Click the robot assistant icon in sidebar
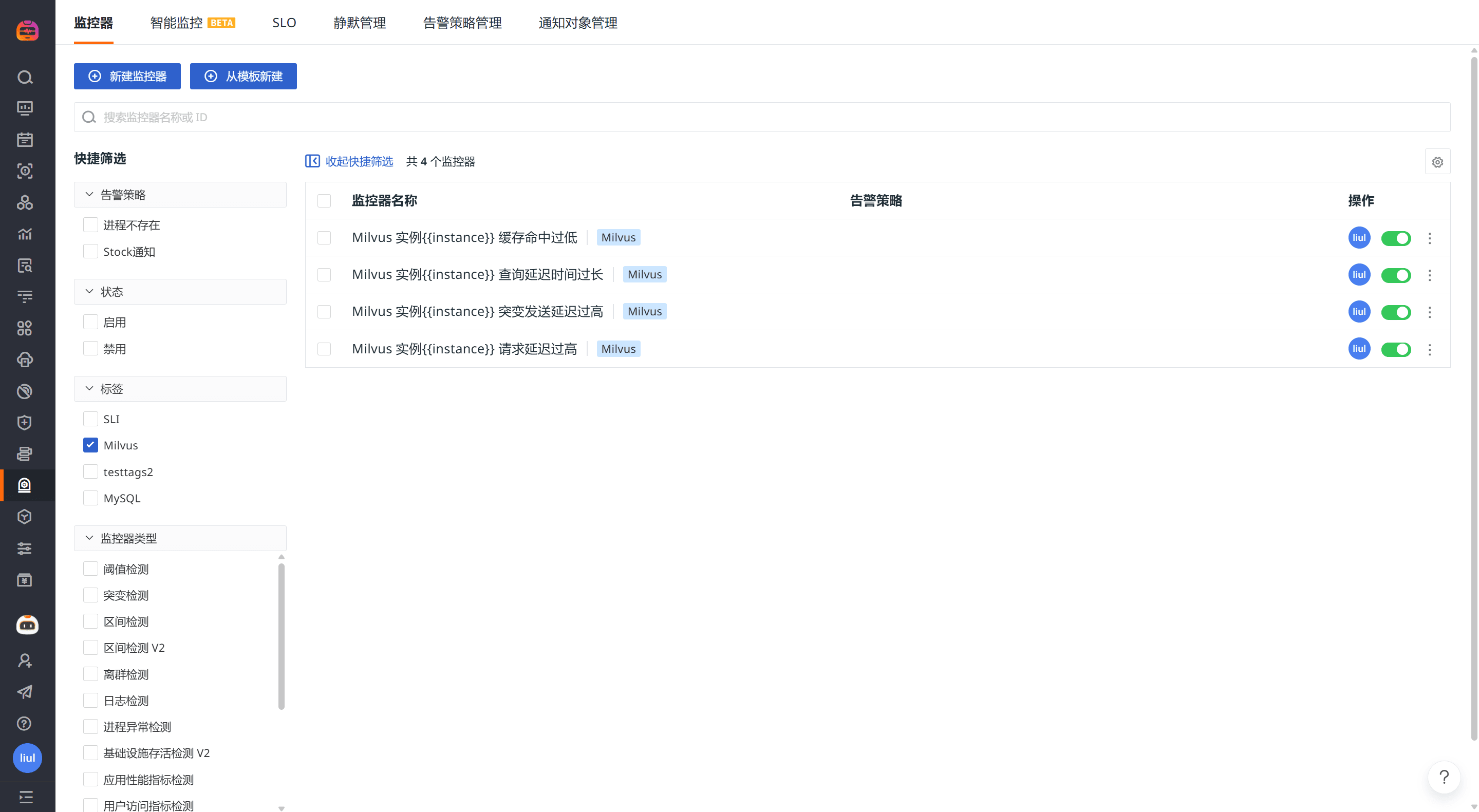The image size is (1479, 812). coord(27,625)
